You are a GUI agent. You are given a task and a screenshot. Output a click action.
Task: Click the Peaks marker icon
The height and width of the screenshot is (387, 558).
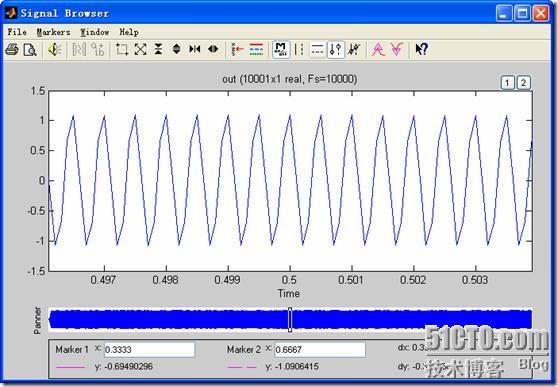tap(378, 49)
